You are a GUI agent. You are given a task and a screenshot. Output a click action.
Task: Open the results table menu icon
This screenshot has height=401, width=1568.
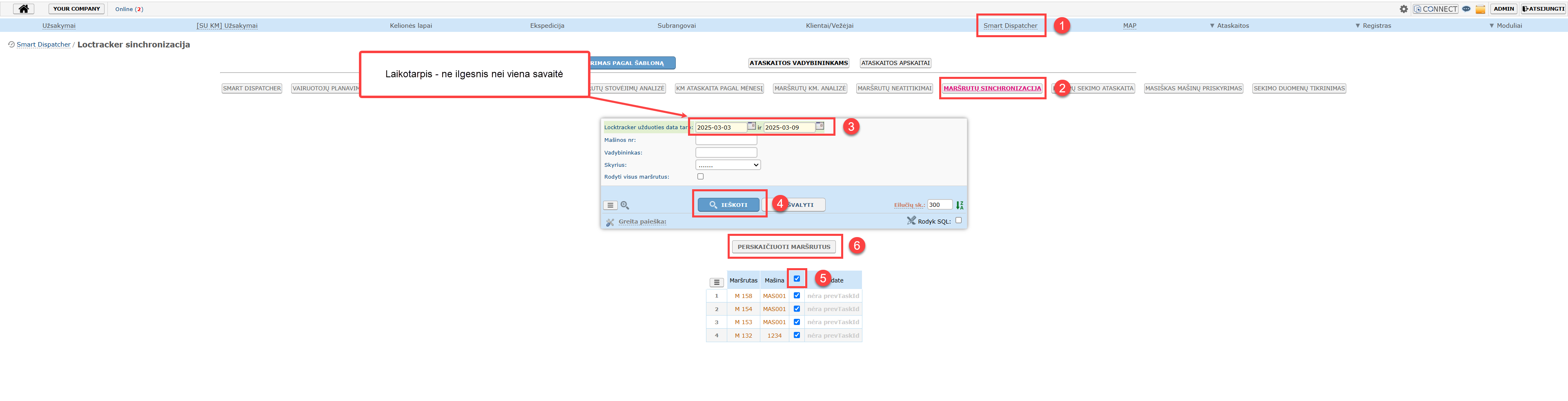(717, 282)
